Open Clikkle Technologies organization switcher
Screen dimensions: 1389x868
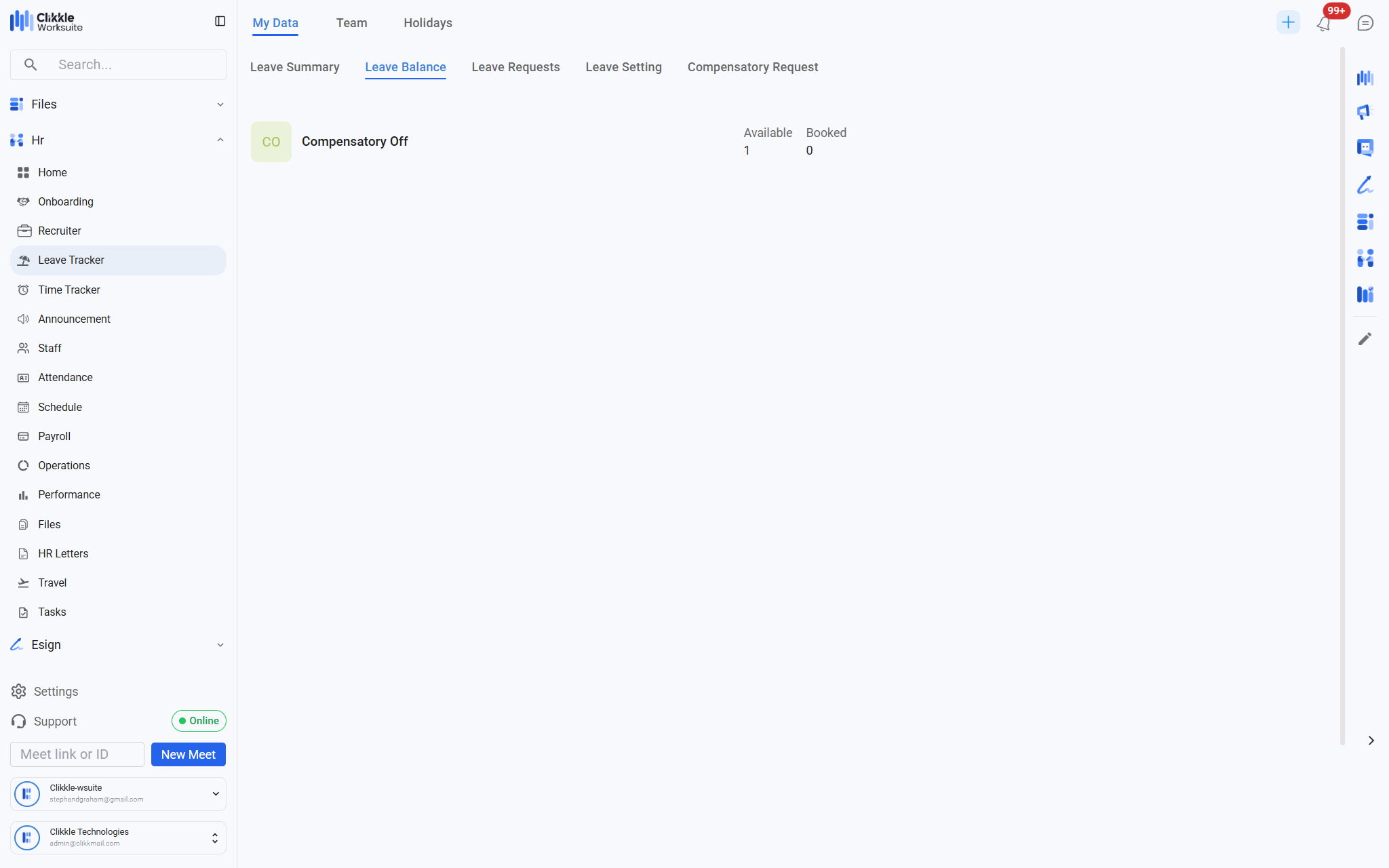(214, 838)
